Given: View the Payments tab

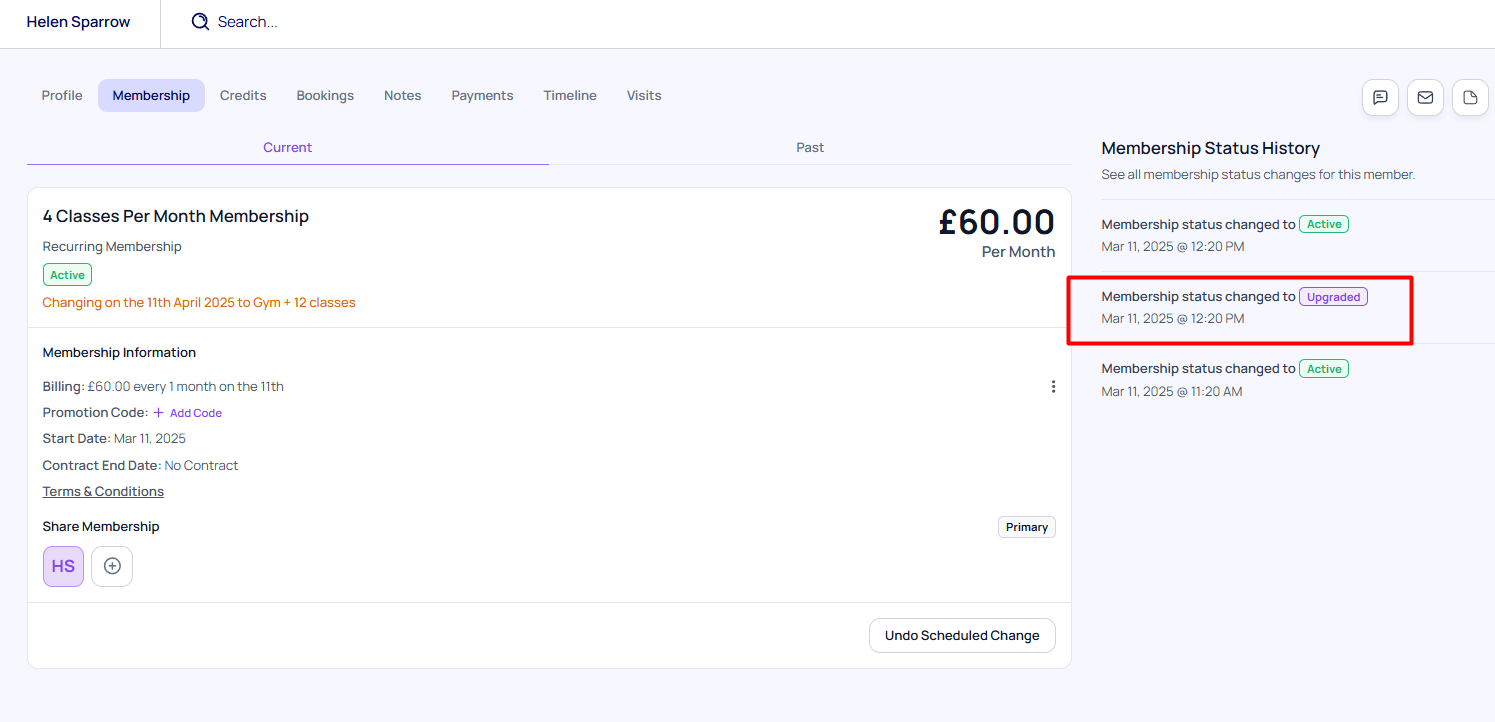Looking at the screenshot, I should [482, 95].
